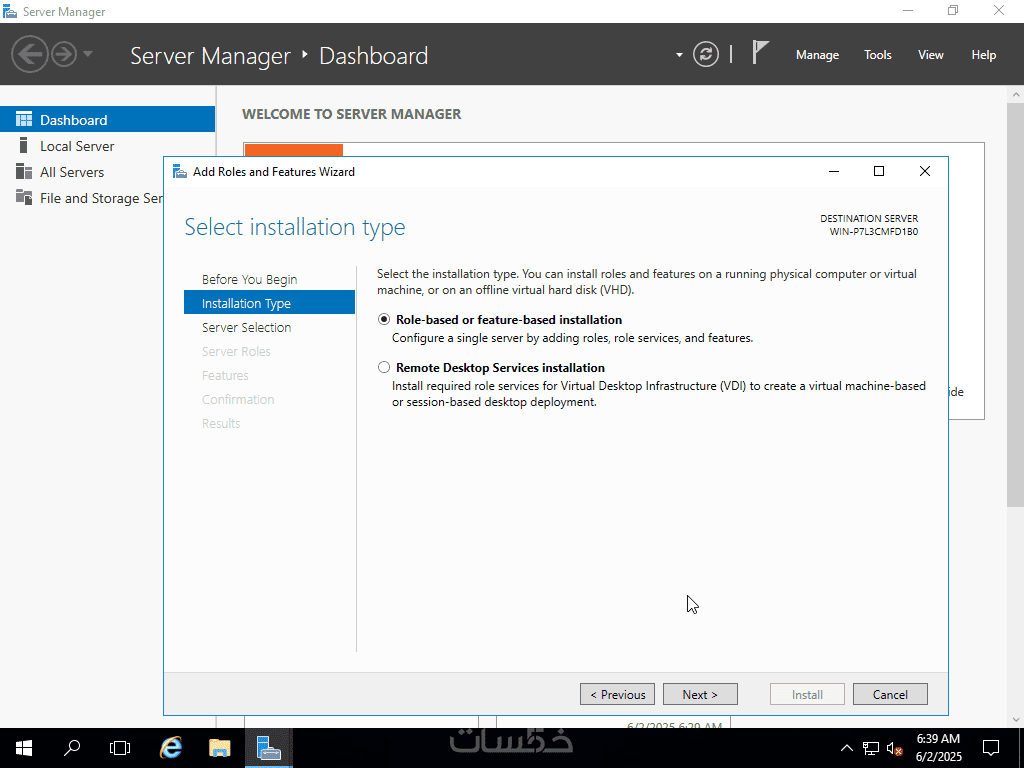Open Task View on the taskbar

point(120,748)
